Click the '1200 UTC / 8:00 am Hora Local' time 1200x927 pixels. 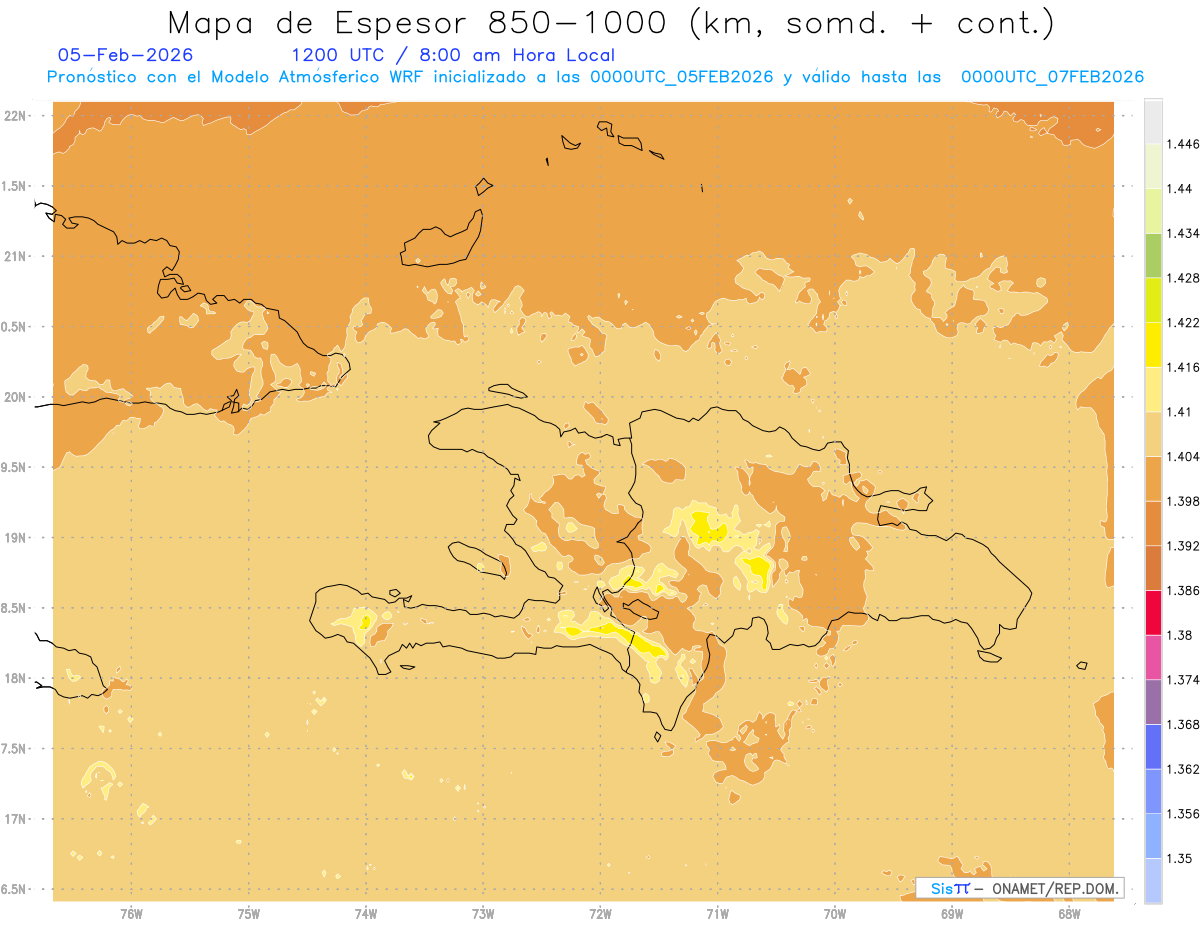(x=453, y=55)
